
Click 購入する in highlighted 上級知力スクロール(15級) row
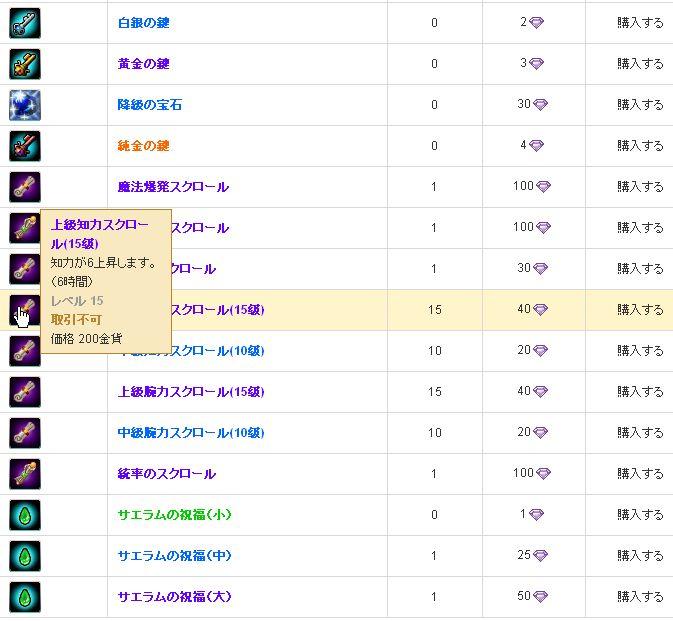(x=640, y=310)
